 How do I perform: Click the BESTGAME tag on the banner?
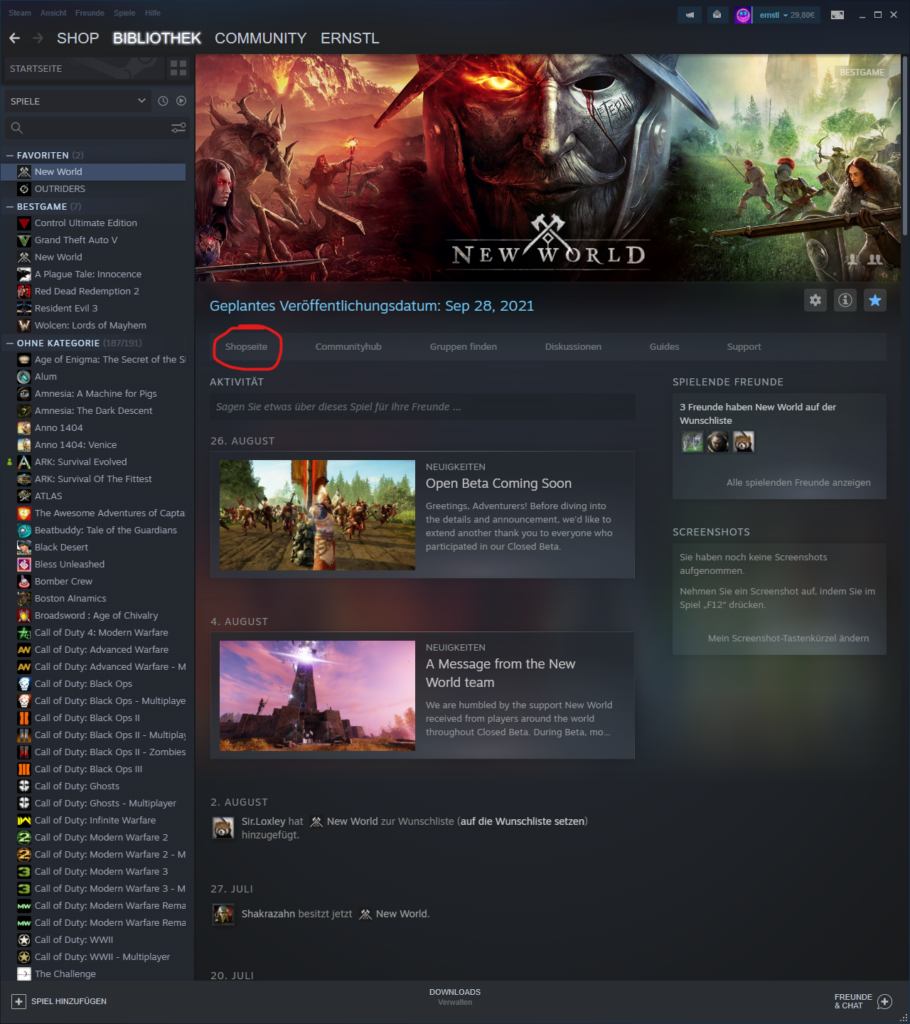(x=862, y=72)
